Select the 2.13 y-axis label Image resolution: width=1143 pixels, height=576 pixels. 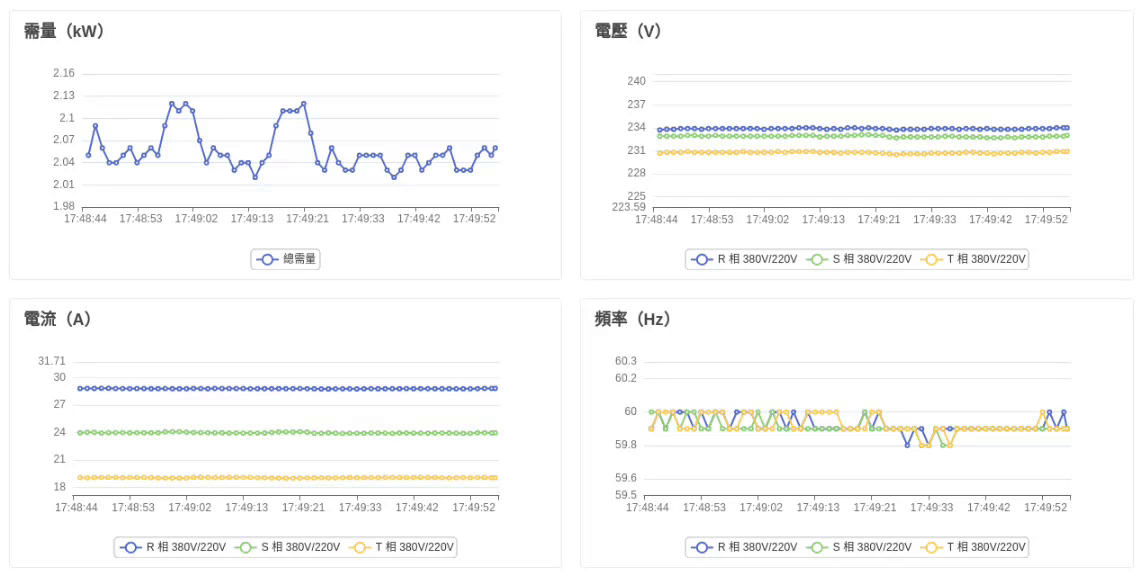click(x=63, y=96)
